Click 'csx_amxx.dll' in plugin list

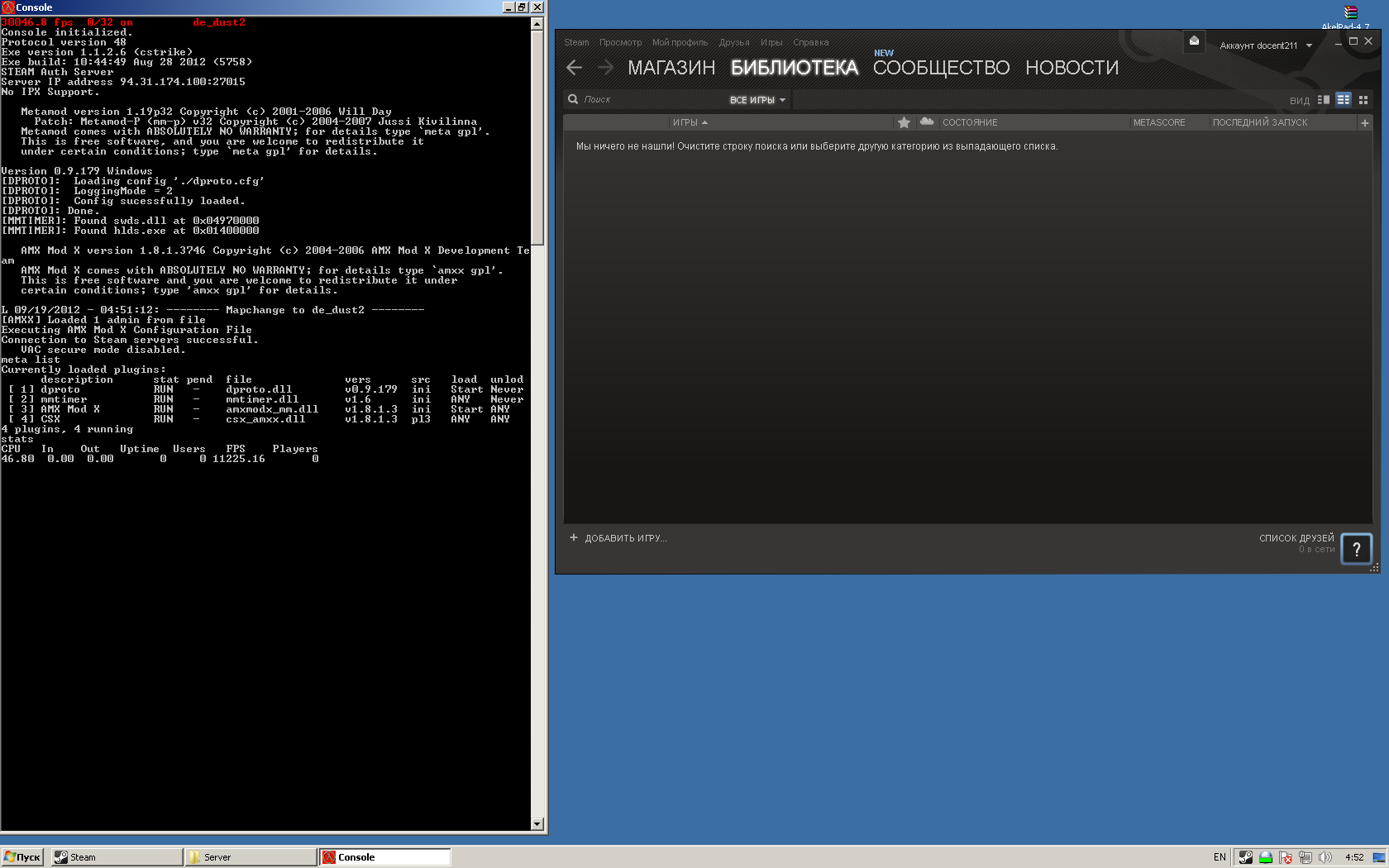265,419
